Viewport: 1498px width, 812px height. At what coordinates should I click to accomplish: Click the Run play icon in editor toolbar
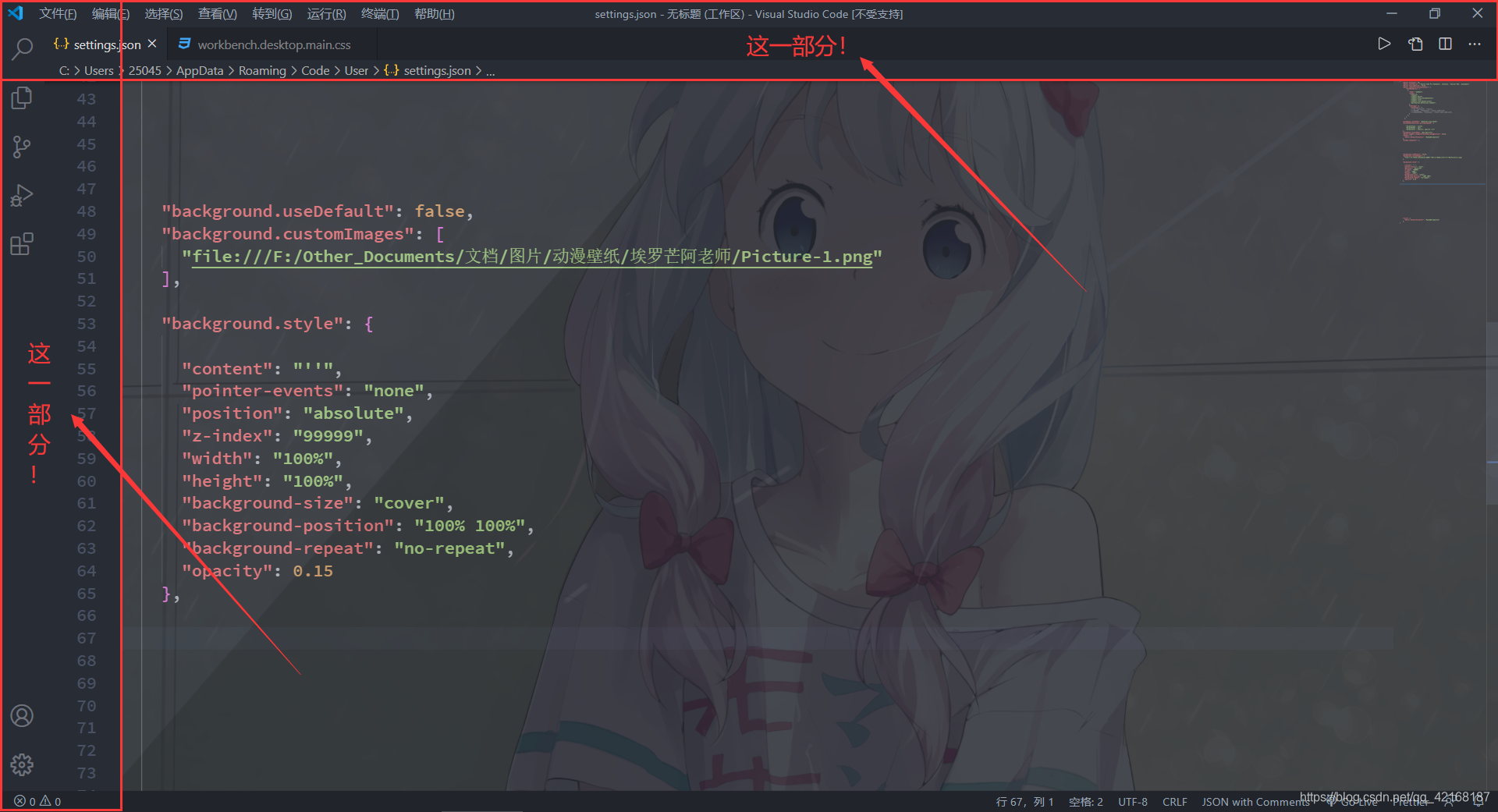point(1384,44)
